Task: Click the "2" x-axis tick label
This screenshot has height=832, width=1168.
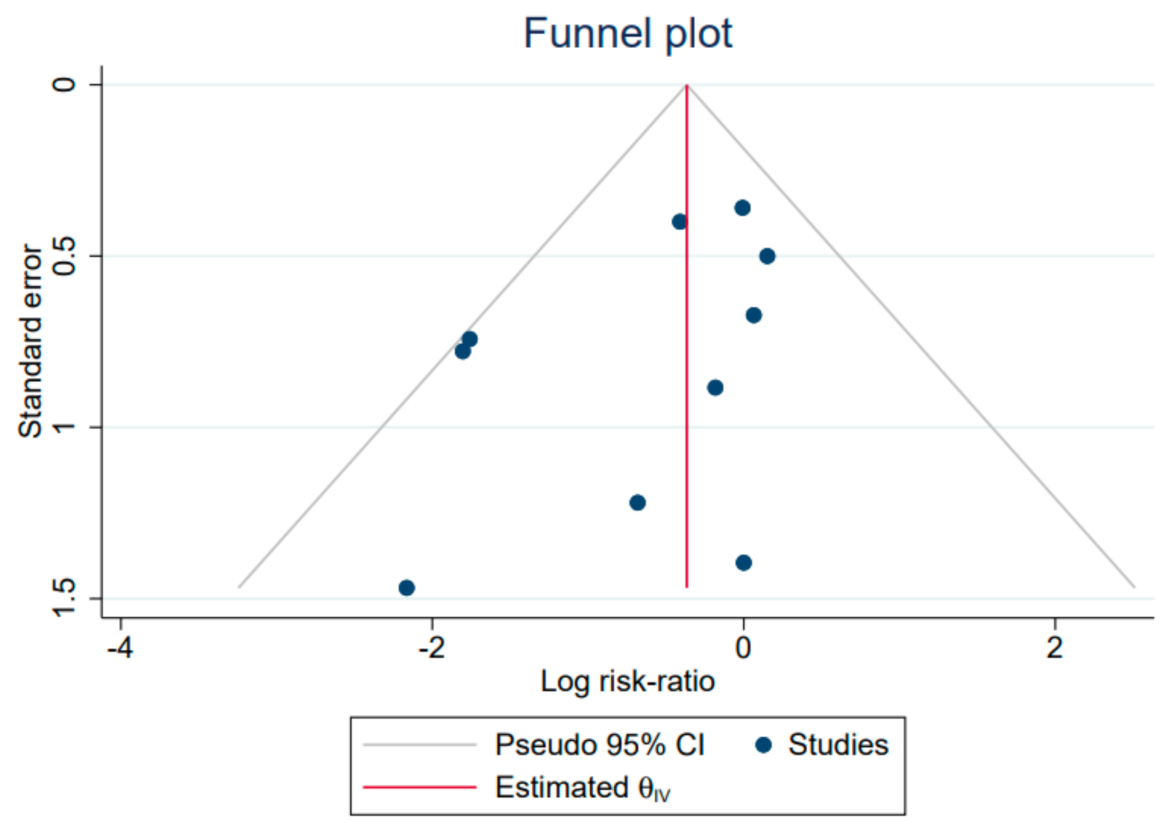Action: pos(1054,646)
